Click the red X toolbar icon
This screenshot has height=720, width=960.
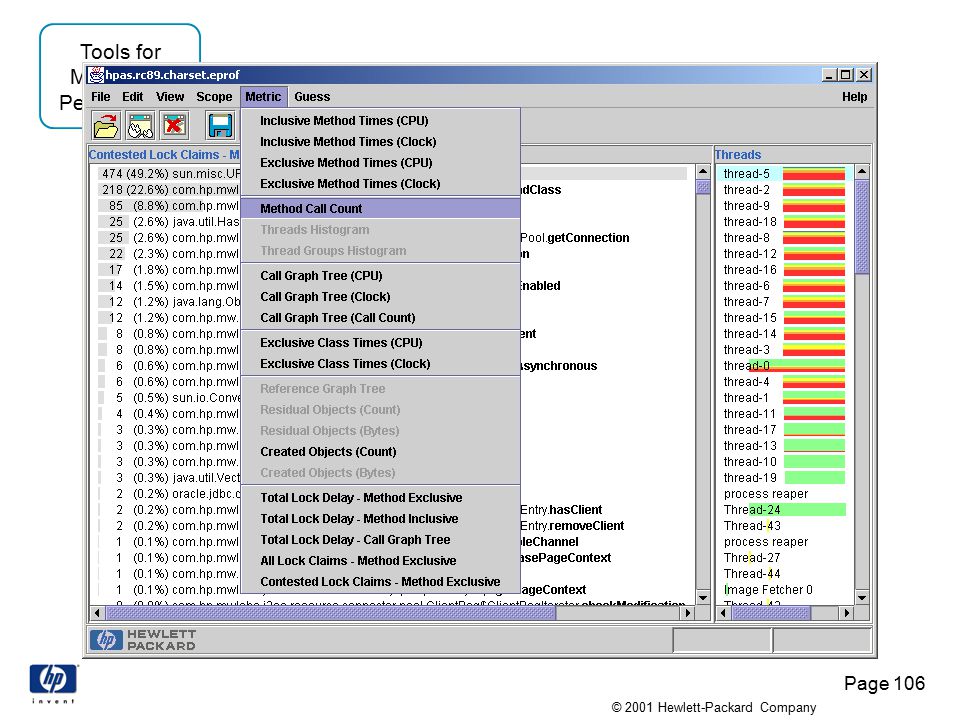coord(174,126)
